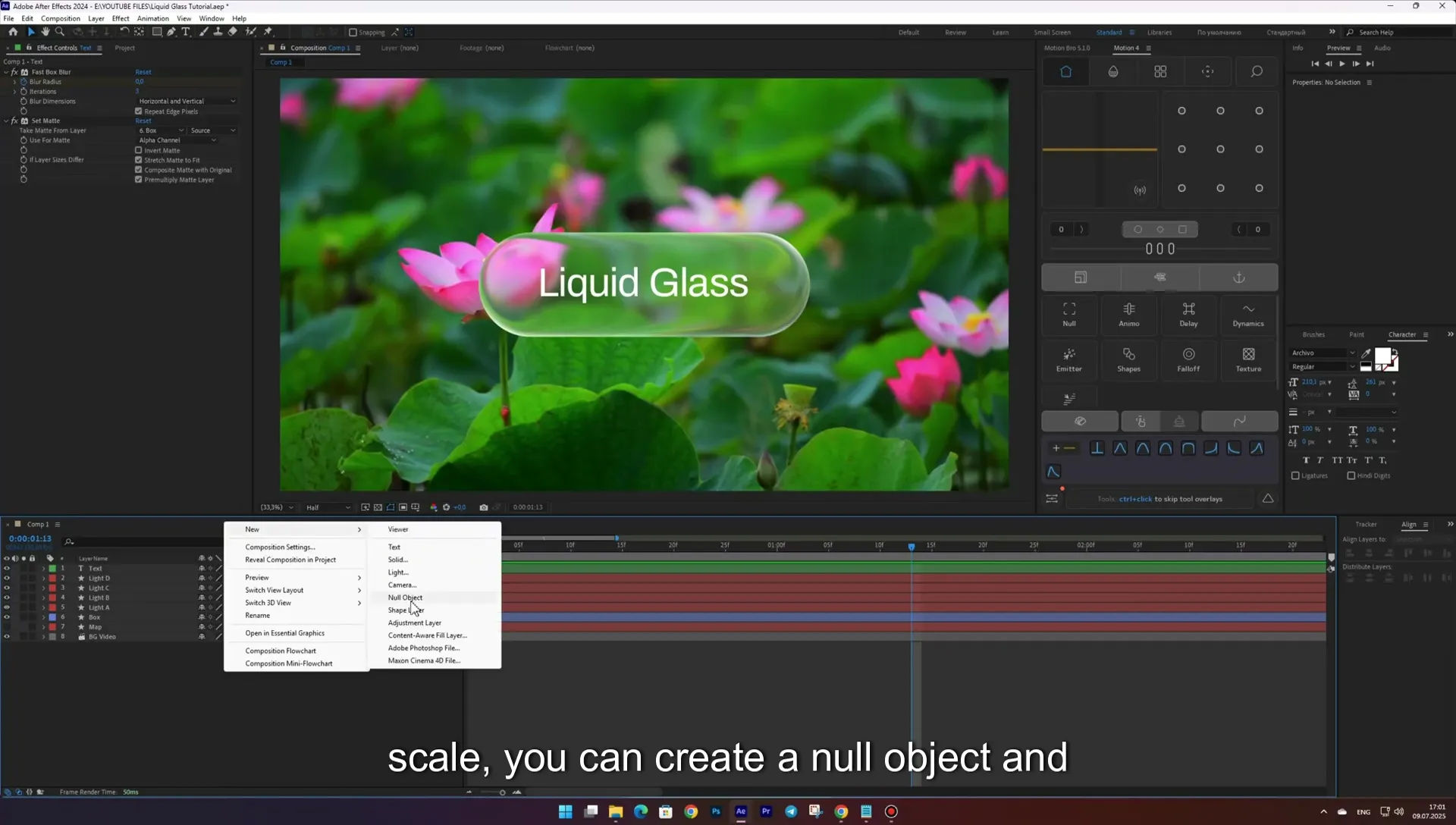The height and width of the screenshot is (825, 1456).
Task: Take a snapshot with camera icon
Action: (x=484, y=507)
